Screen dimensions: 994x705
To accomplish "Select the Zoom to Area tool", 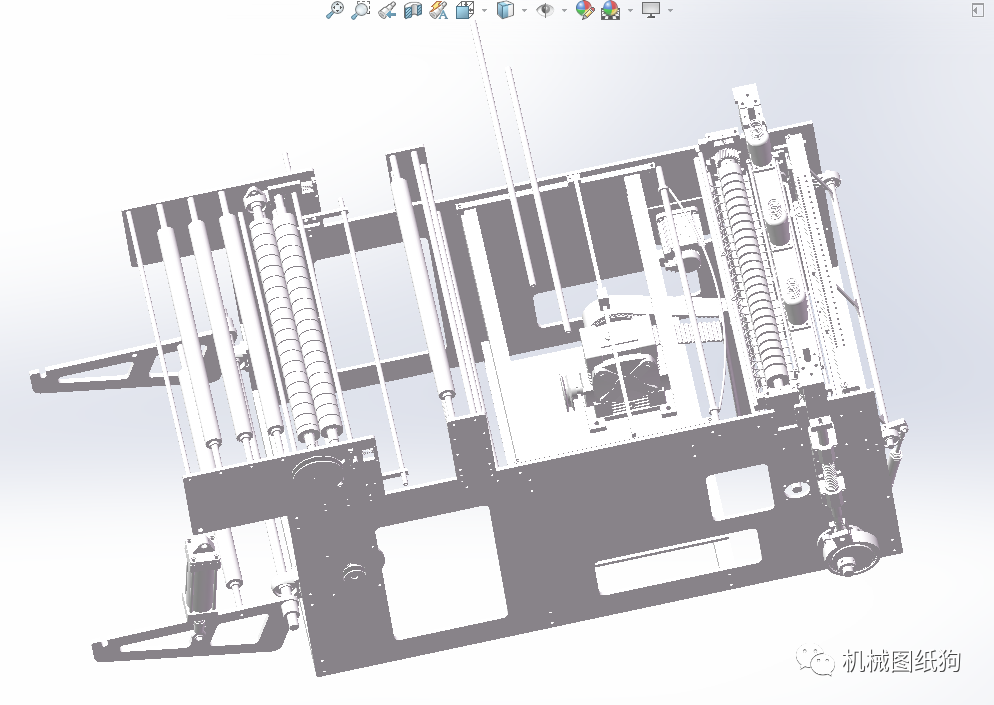I will coord(361,10).
